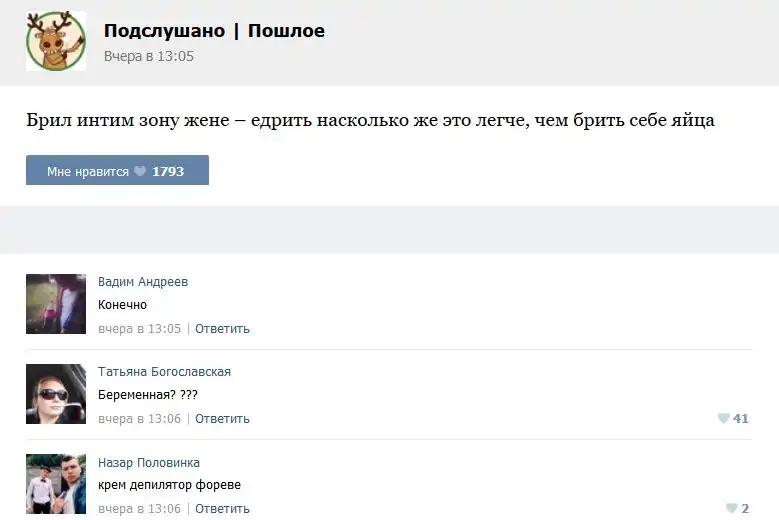Viewport: 779px width, 520px height.
Task: Reply to Вадим Андреев's comment via "Ответить"
Action: pos(222,329)
